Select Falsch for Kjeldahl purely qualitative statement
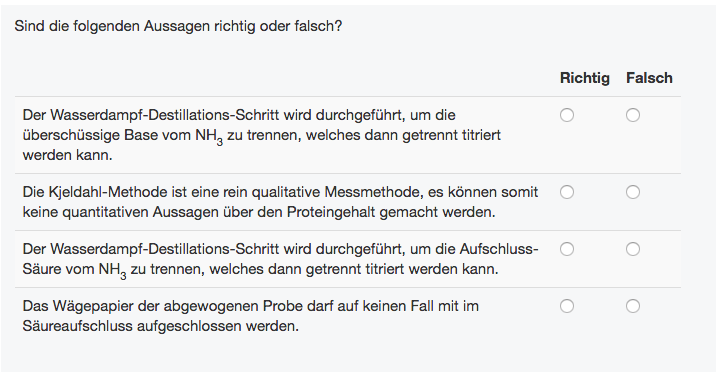The image size is (723, 375). [x=633, y=192]
